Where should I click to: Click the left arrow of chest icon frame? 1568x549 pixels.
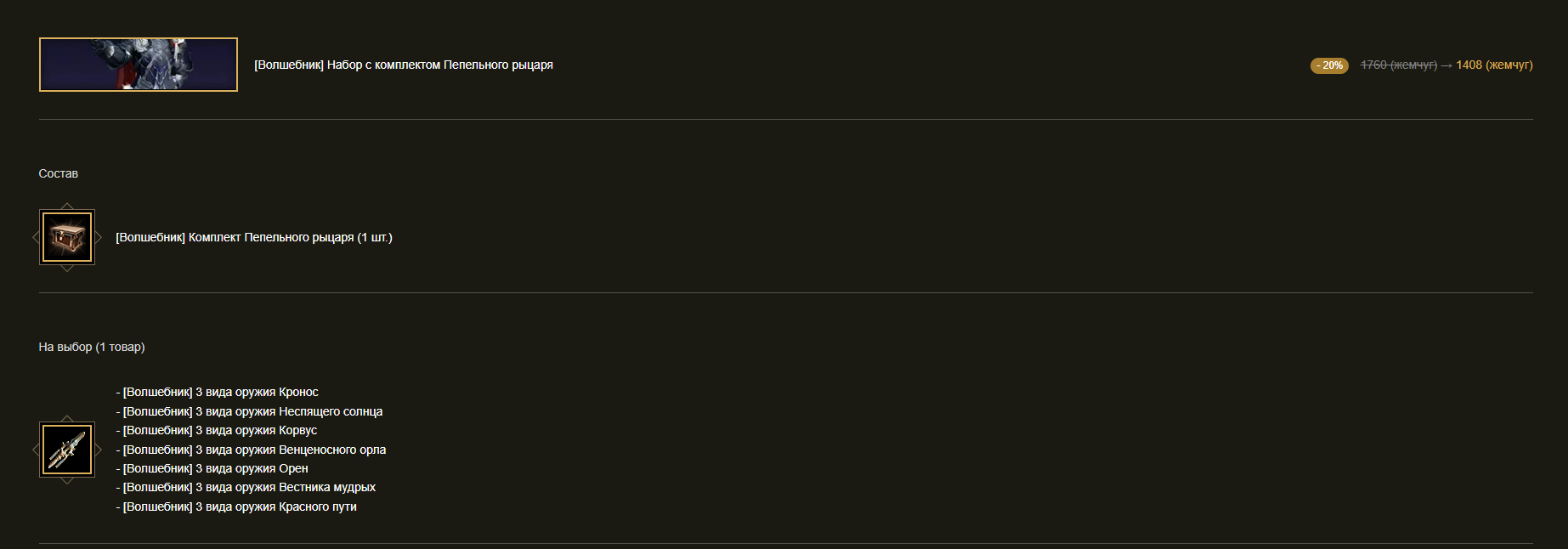[36, 237]
